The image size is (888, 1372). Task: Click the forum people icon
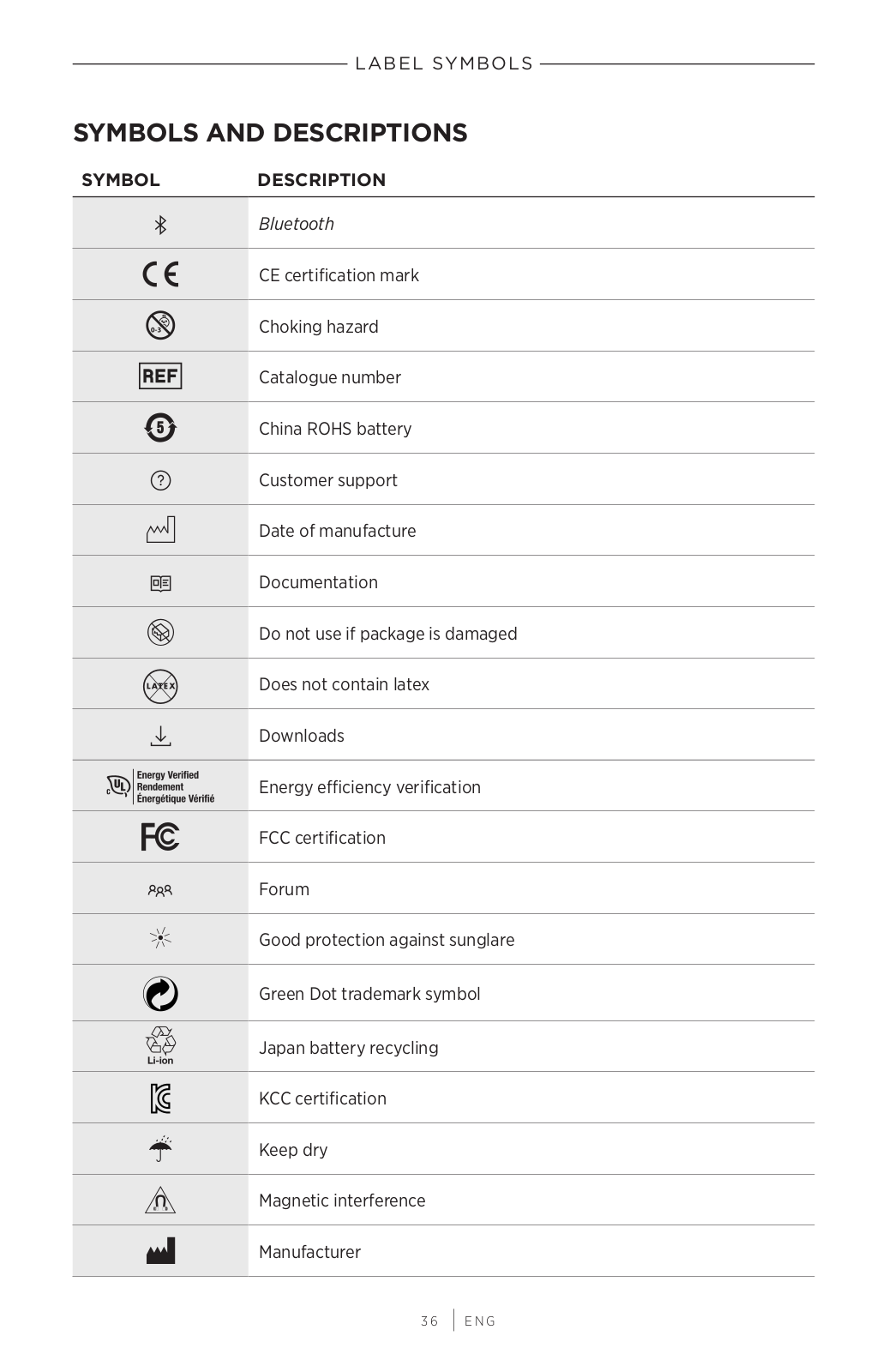pyautogui.click(x=160, y=890)
